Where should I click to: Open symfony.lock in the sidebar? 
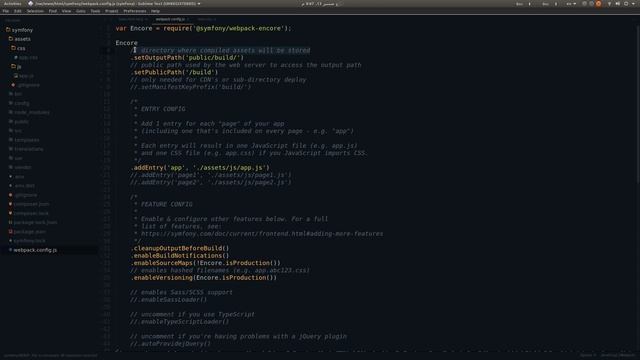29,241
